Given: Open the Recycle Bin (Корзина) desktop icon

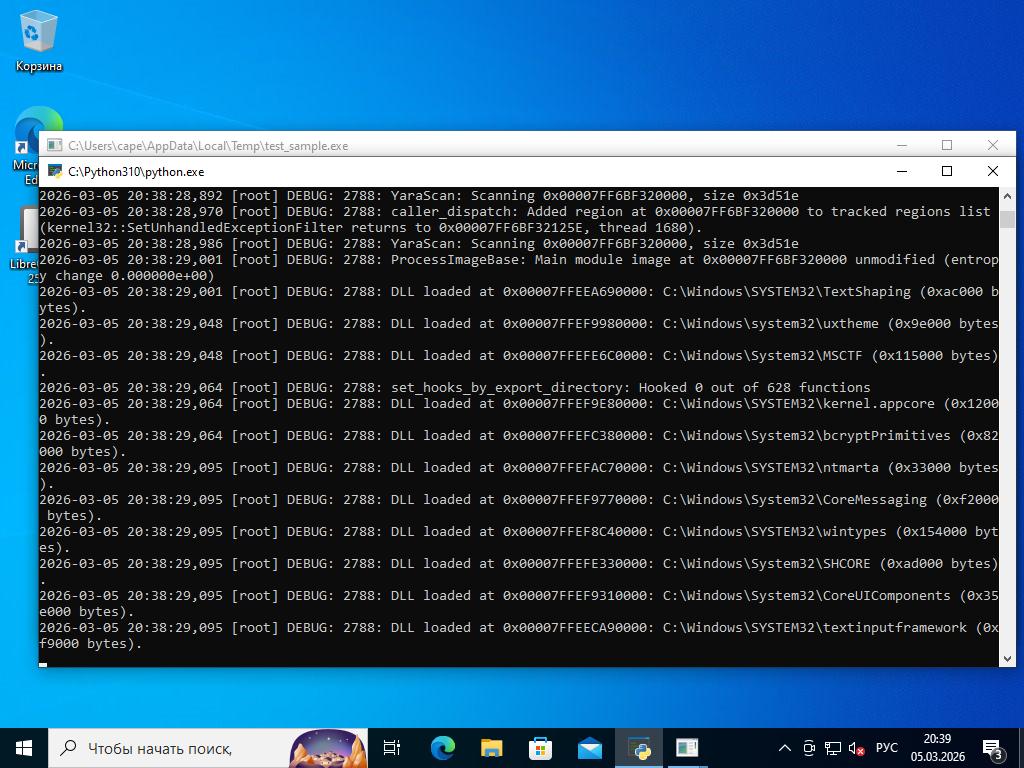Looking at the screenshot, I should 38,40.
